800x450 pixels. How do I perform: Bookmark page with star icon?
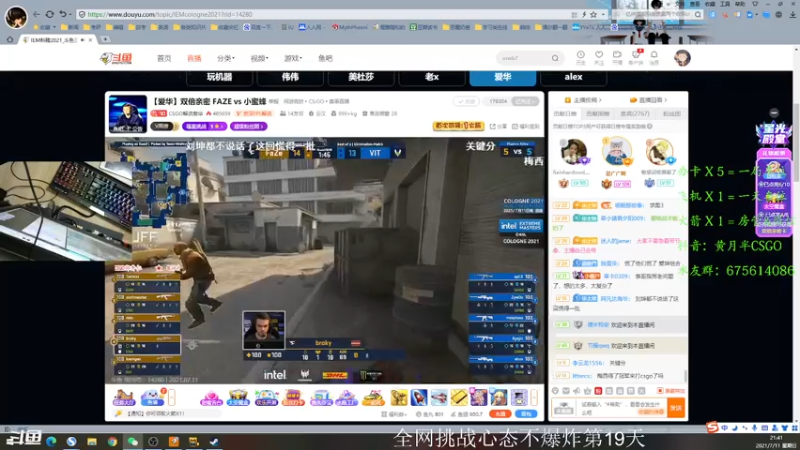(x=593, y=14)
